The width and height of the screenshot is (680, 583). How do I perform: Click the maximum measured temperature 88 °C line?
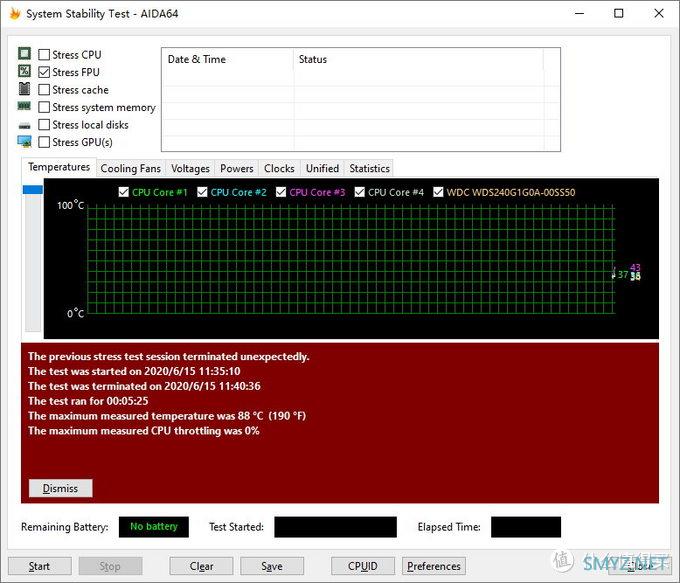[x=167, y=416]
